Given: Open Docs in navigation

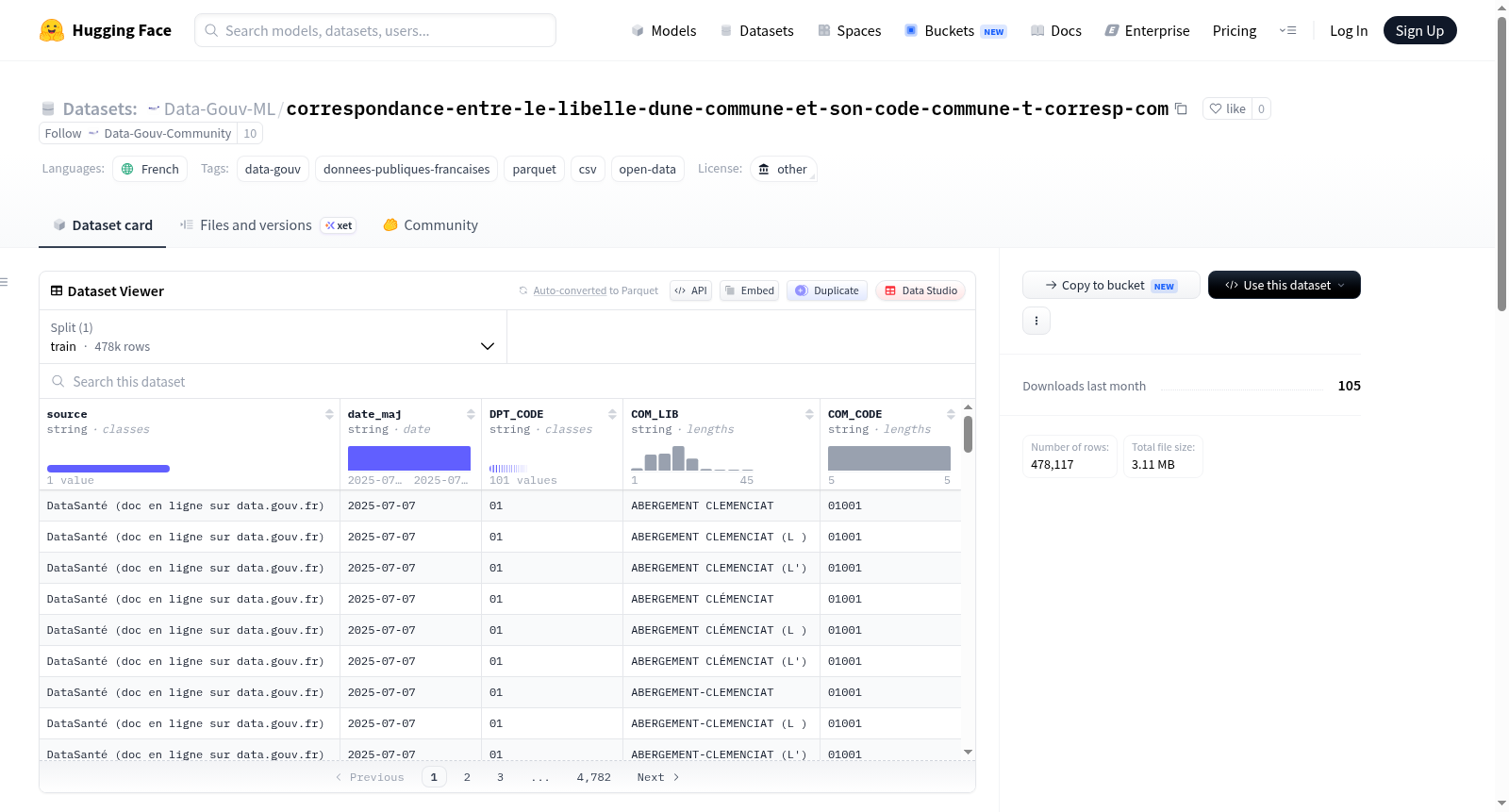Looking at the screenshot, I should coord(1056,30).
